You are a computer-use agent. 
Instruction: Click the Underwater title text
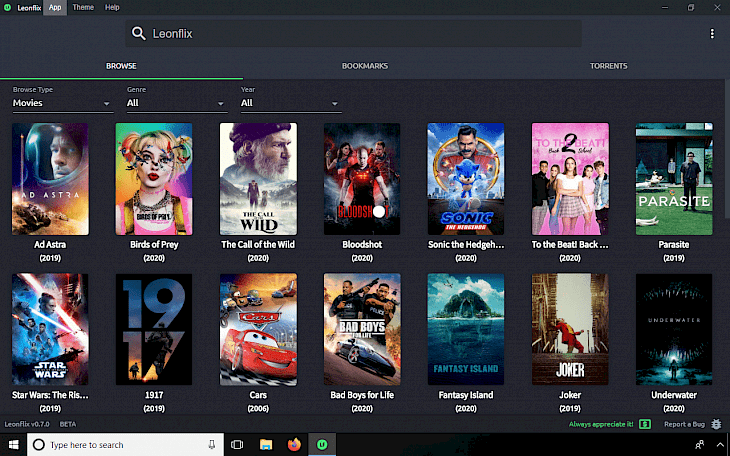674,395
